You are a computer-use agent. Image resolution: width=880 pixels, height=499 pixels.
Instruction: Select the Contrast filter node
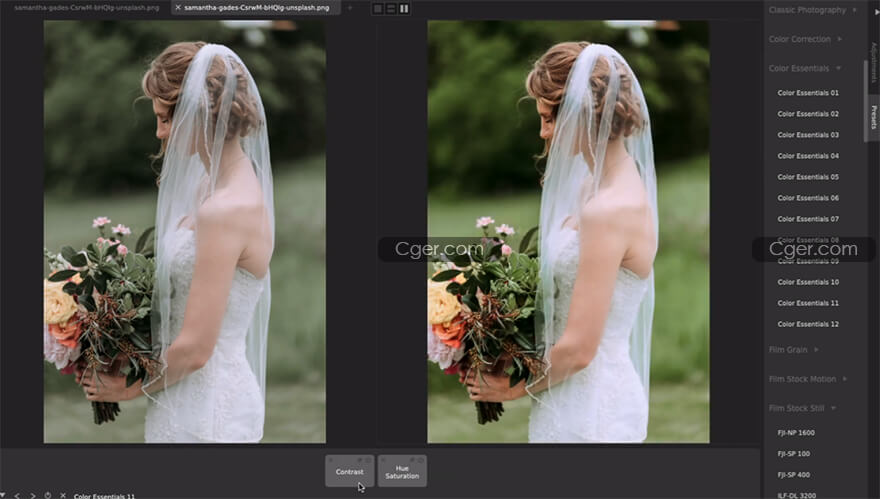pos(350,472)
